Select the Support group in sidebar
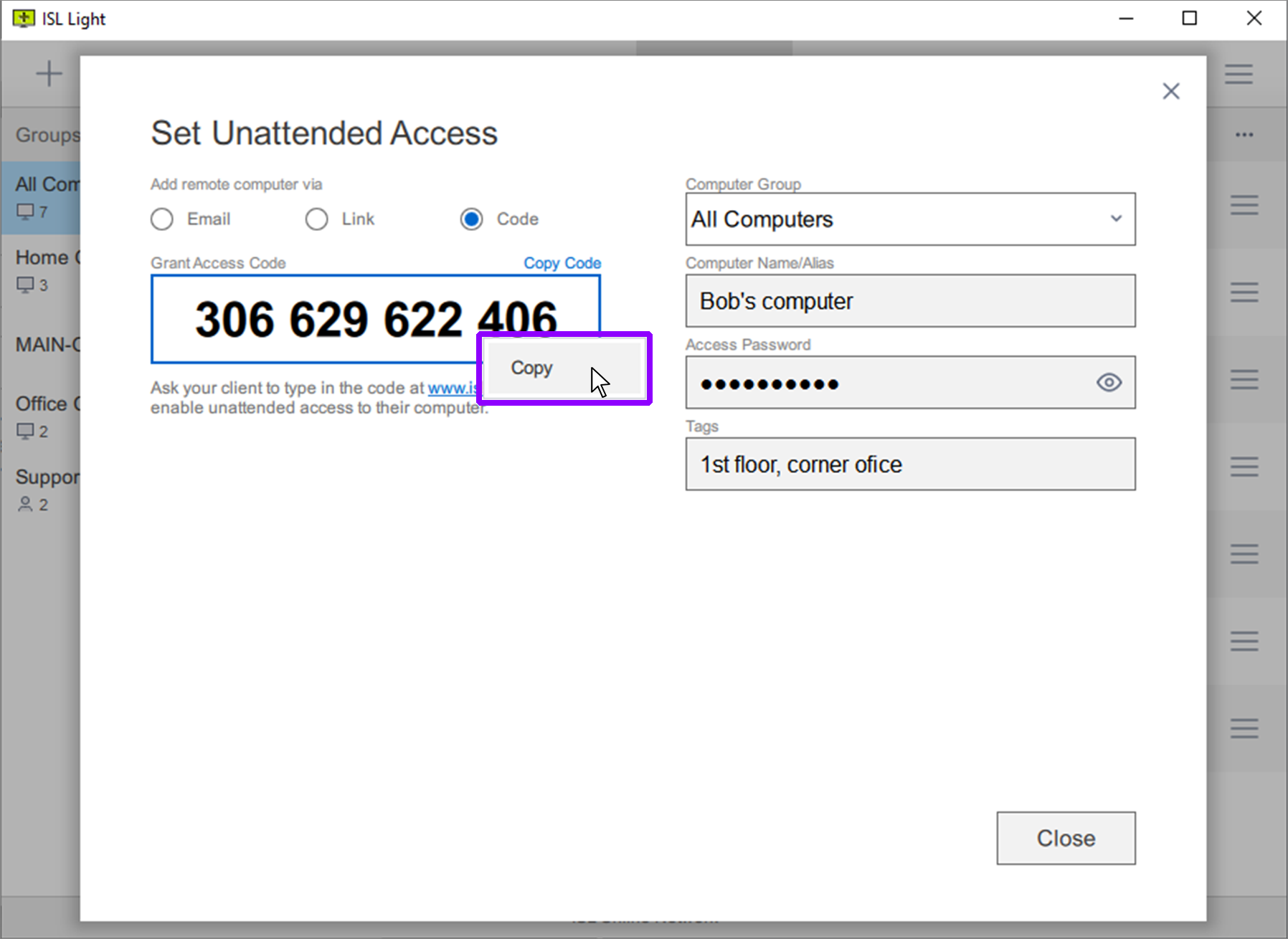Image resolution: width=1288 pixels, height=939 pixels. [x=41, y=490]
